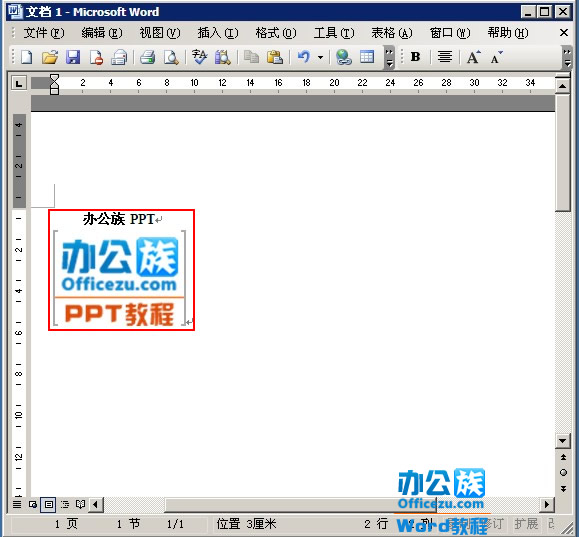Open the 窗口(W) menu
Image resolution: width=579 pixels, height=537 pixels.
point(450,33)
